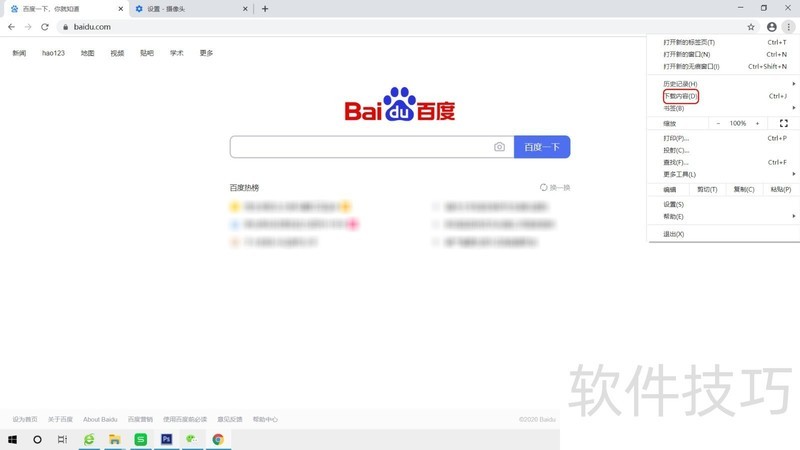
Task: Expand the 更多工具(L) submenu
Action: pos(724,174)
